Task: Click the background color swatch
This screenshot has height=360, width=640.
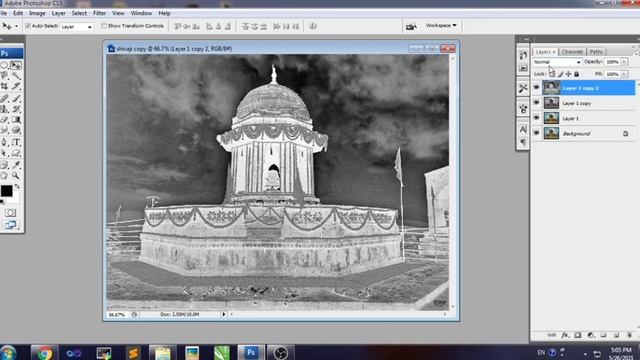Action: pos(16,199)
